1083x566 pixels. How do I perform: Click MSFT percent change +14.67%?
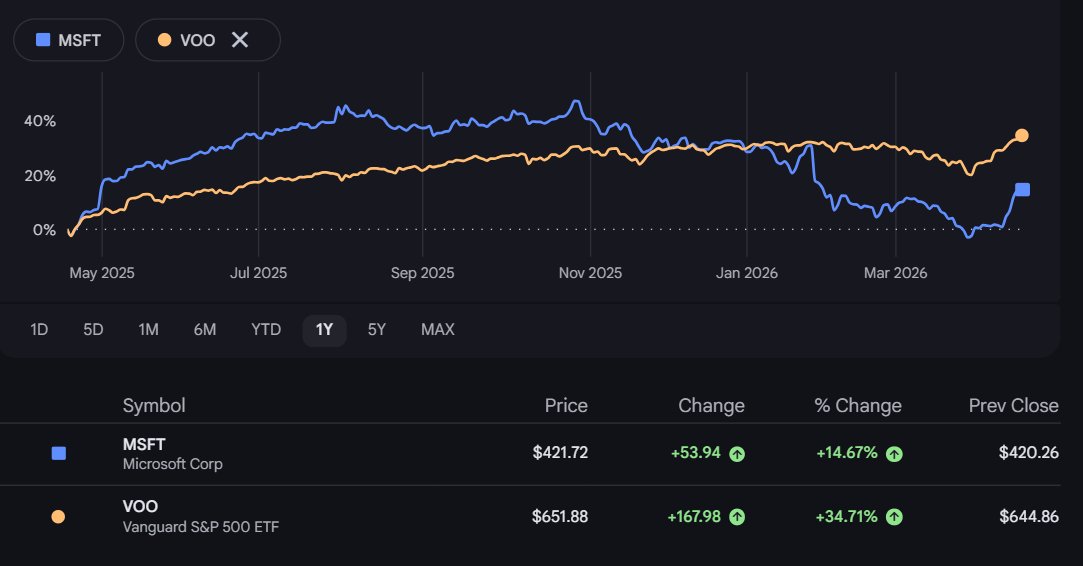pyautogui.click(x=847, y=453)
